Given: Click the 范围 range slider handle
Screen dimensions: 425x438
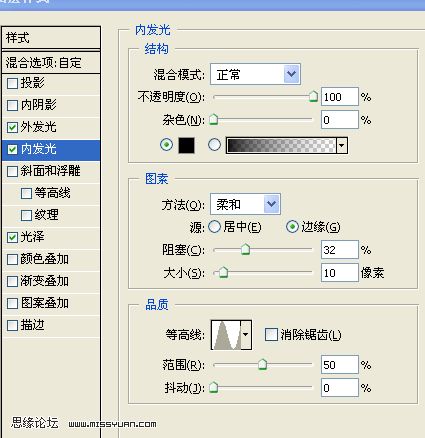Looking at the screenshot, I should point(263,364).
